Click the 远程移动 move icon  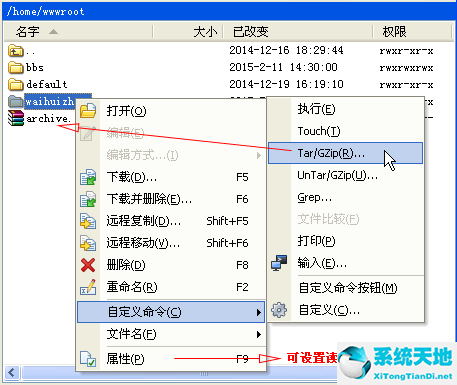point(88,243)
